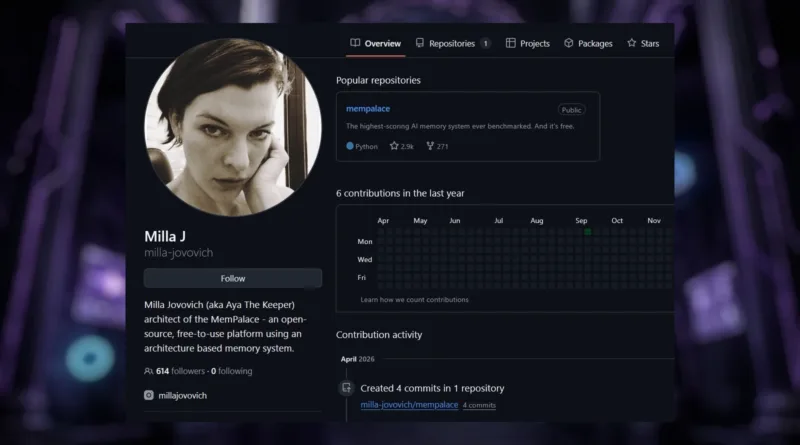The image size is (800, 445).
Task: Open mempalace stargazers via the 2.9k star icon
Action: [394, 146]
